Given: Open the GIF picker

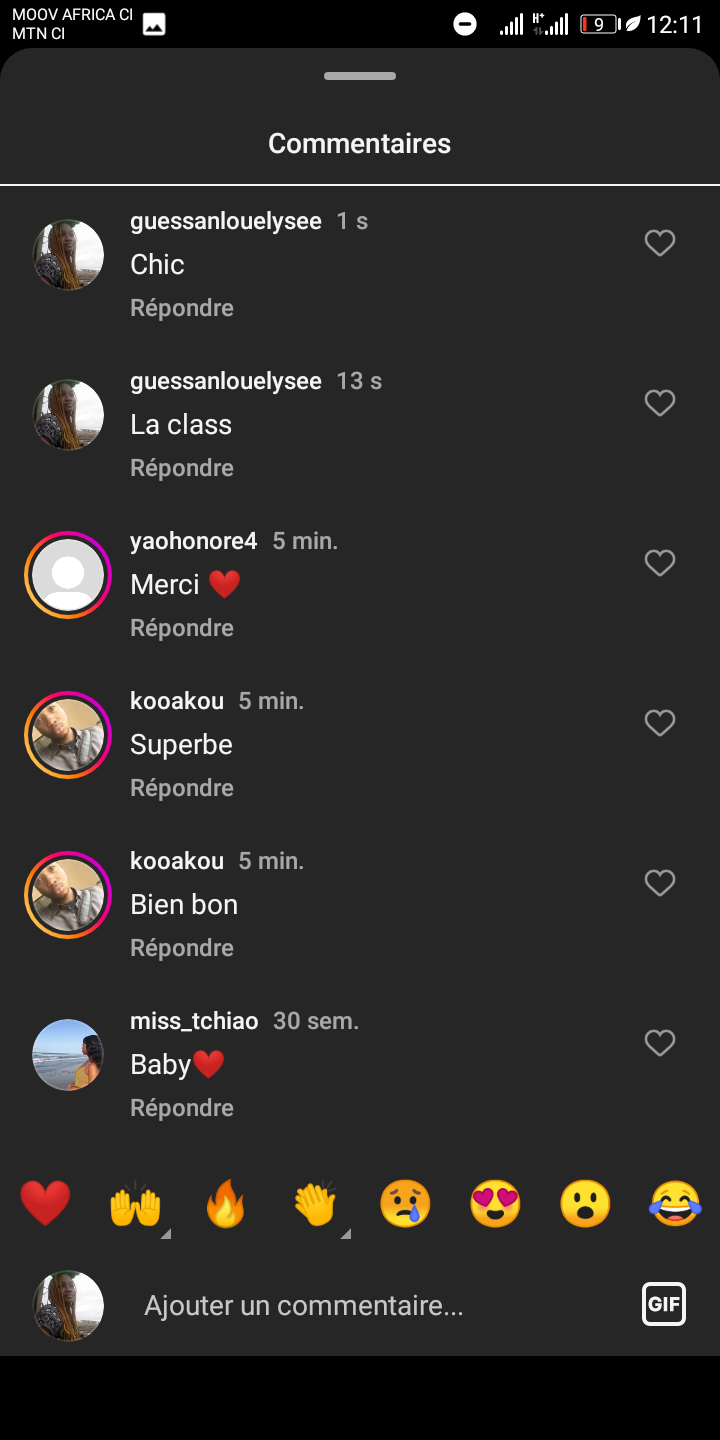Looking at the screenshot, I should [x=664, y=1304].
